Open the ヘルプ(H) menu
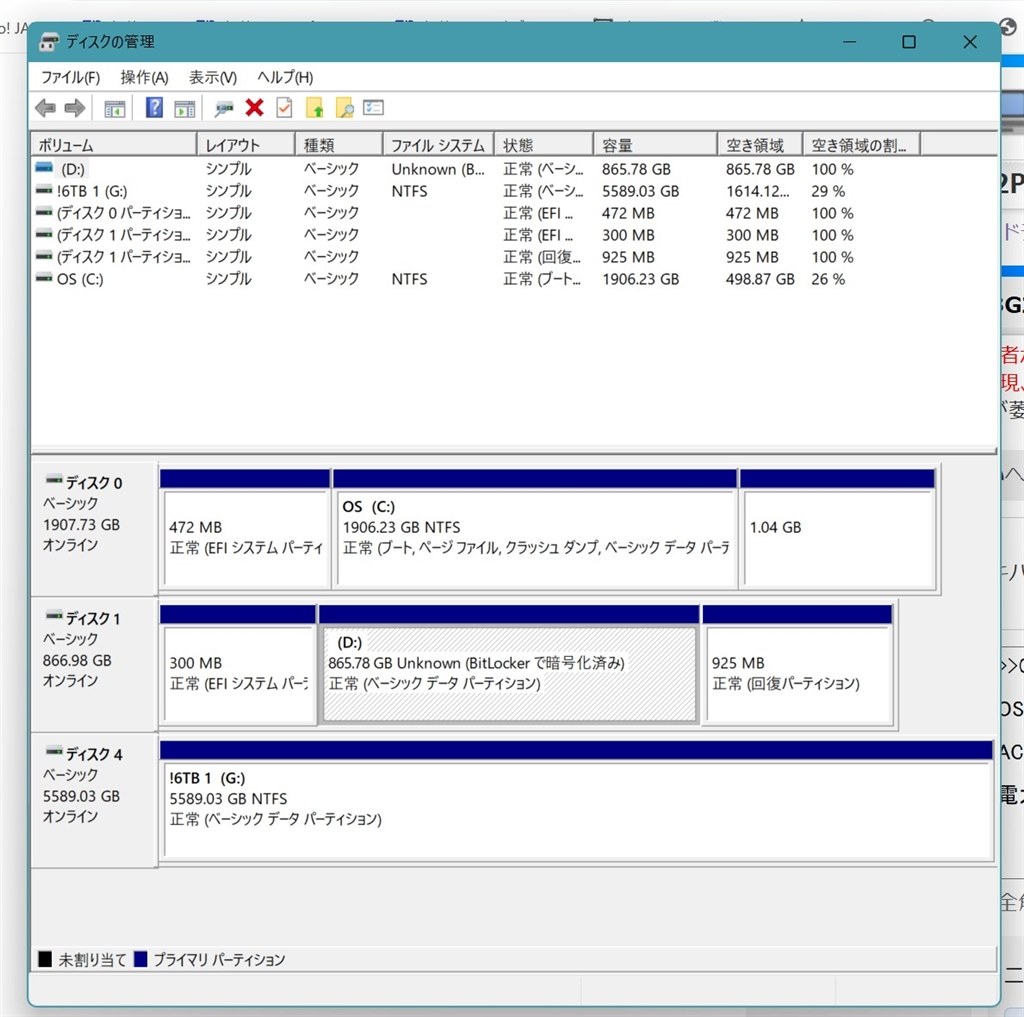This screenshot has height=1017, width=1024. [x=285, y=78]
